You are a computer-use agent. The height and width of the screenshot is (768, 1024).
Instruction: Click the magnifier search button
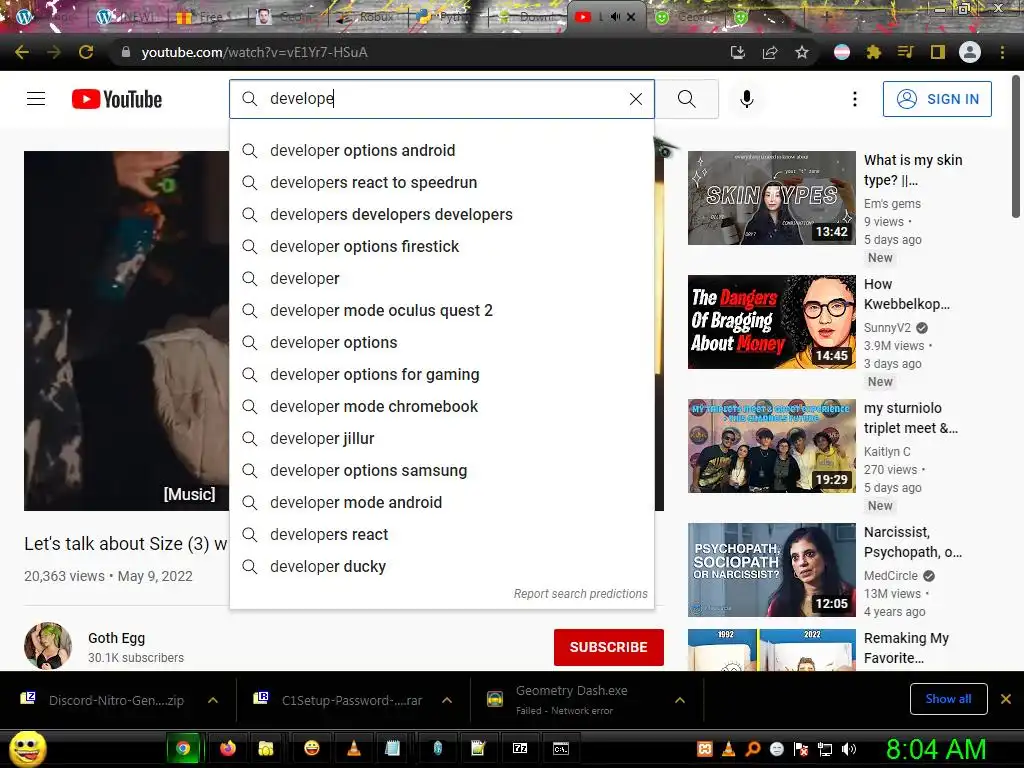[686, 99]
